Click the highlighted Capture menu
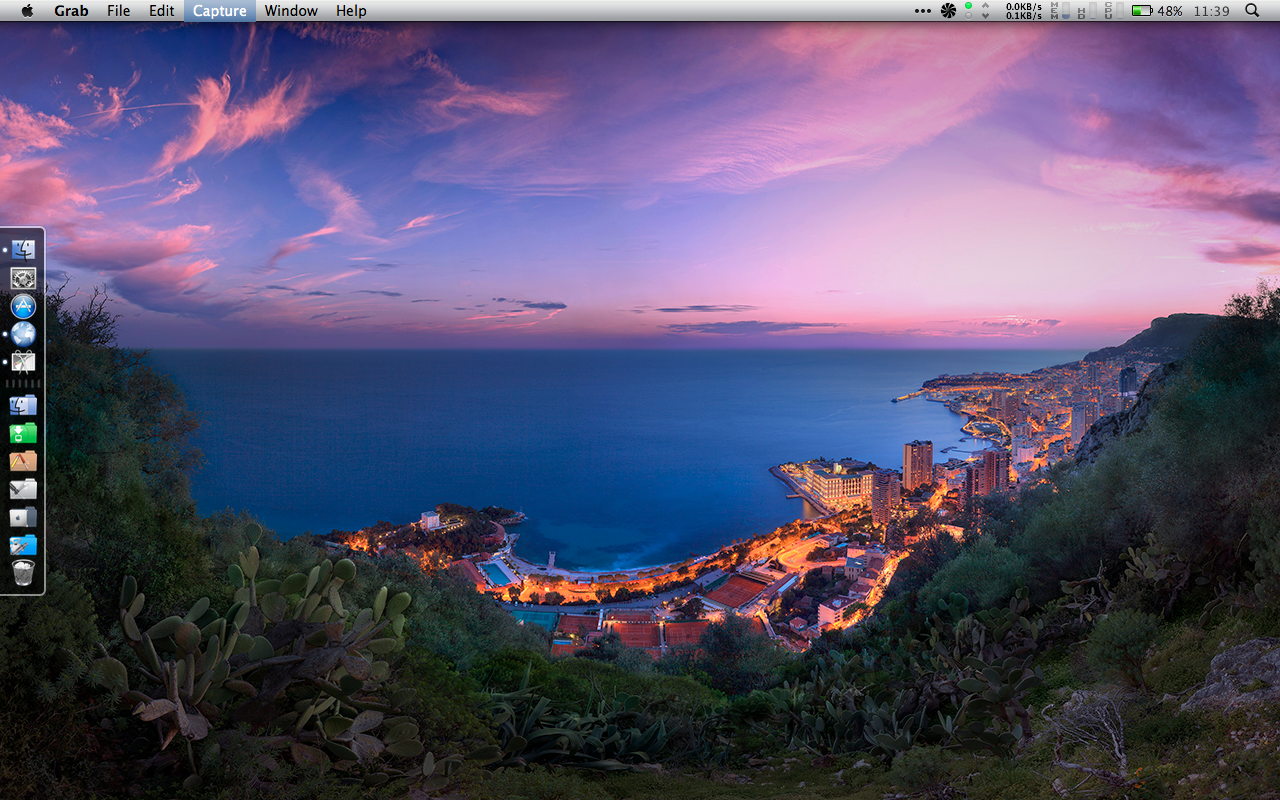Viewport: 1280px width, 800px height. 219,11
